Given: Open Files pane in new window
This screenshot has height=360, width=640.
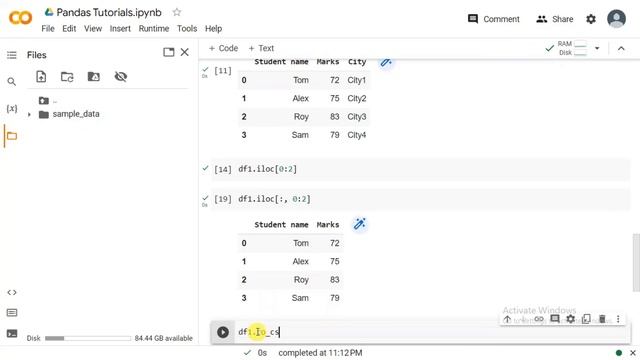Looking at the screenshot, I should tap(169, 52).
